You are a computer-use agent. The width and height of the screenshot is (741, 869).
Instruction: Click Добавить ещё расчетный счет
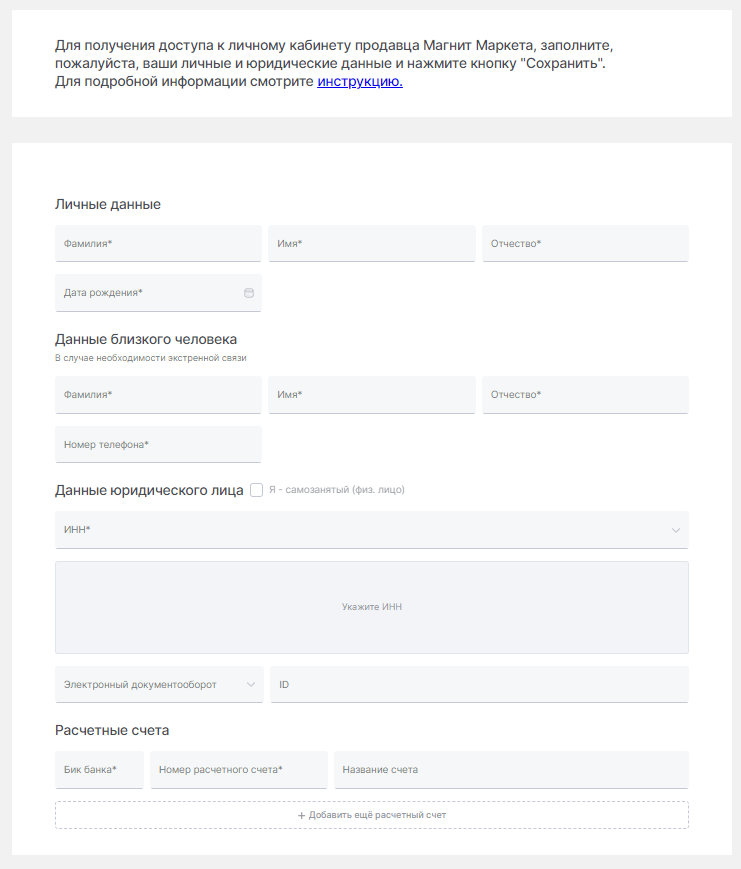[371, 815]
